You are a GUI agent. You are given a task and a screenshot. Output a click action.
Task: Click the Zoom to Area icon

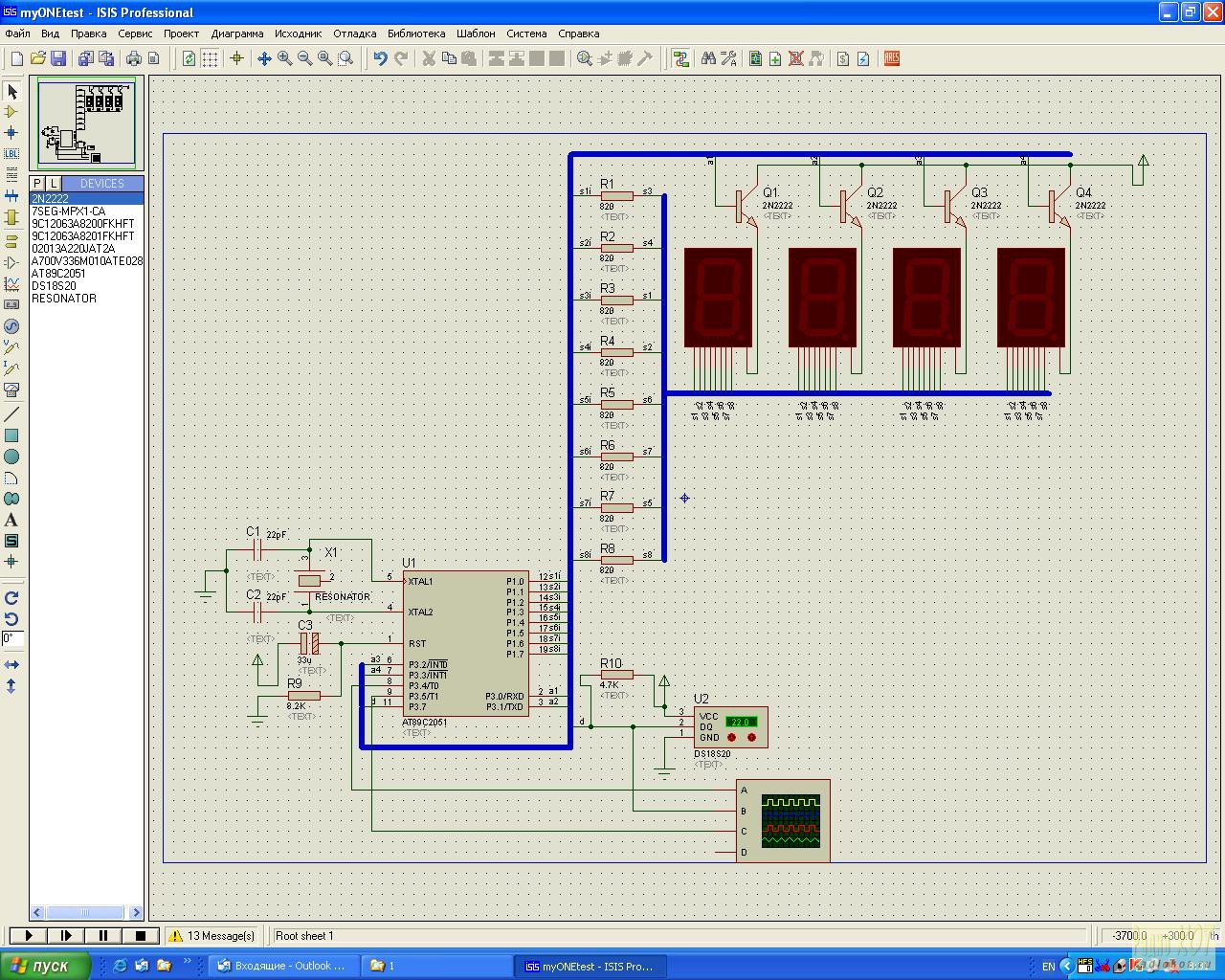pos(345,58)
